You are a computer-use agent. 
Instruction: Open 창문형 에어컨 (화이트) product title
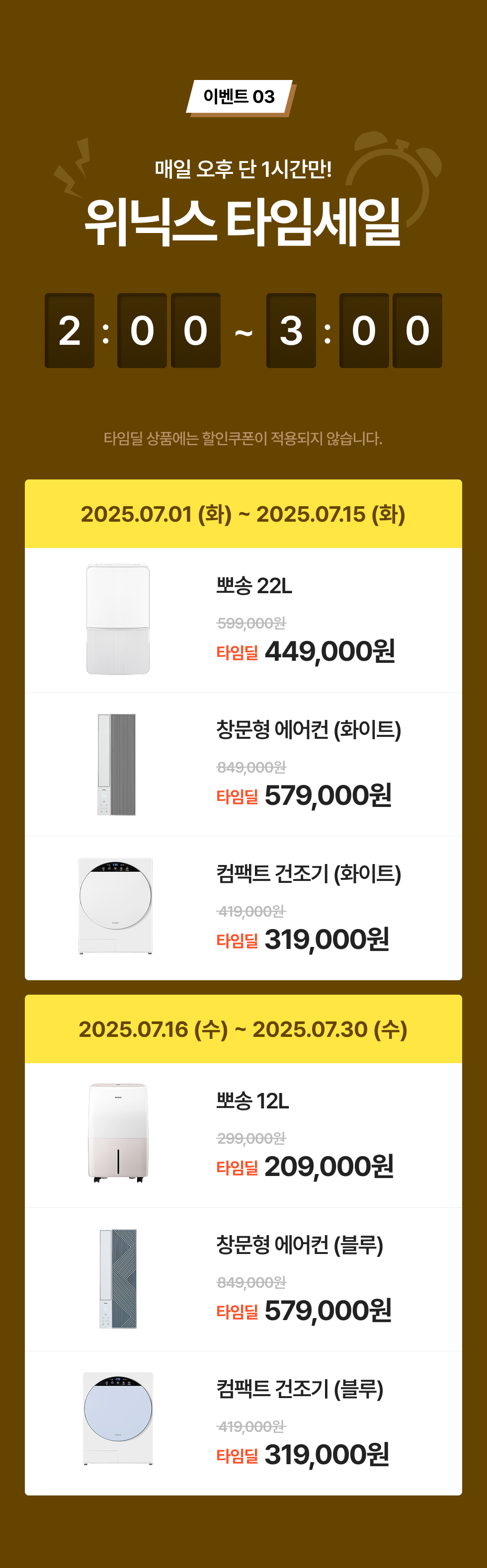(x=309, y=729)
